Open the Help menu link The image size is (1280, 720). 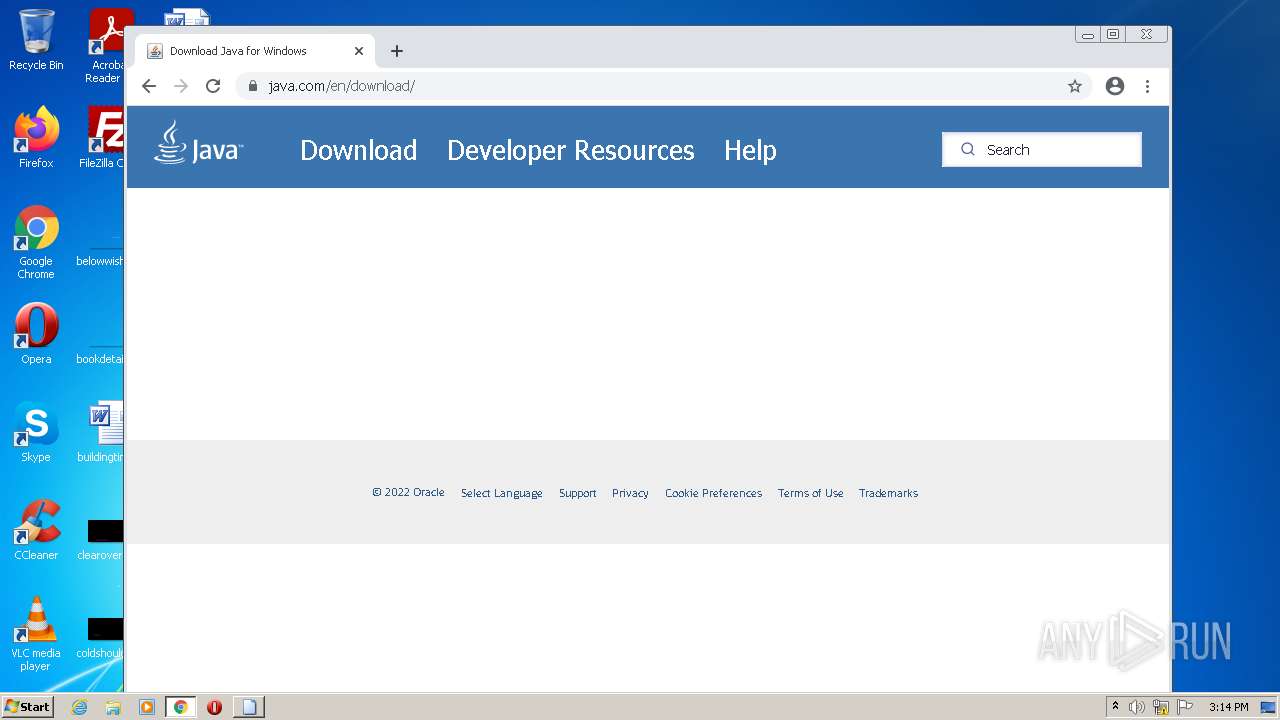750,150
